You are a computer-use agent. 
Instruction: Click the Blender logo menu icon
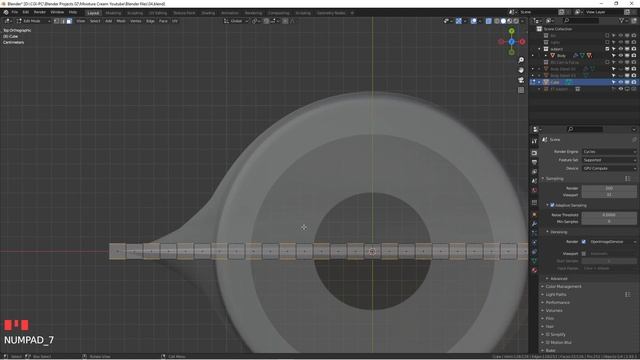click(x=6, y=12)
